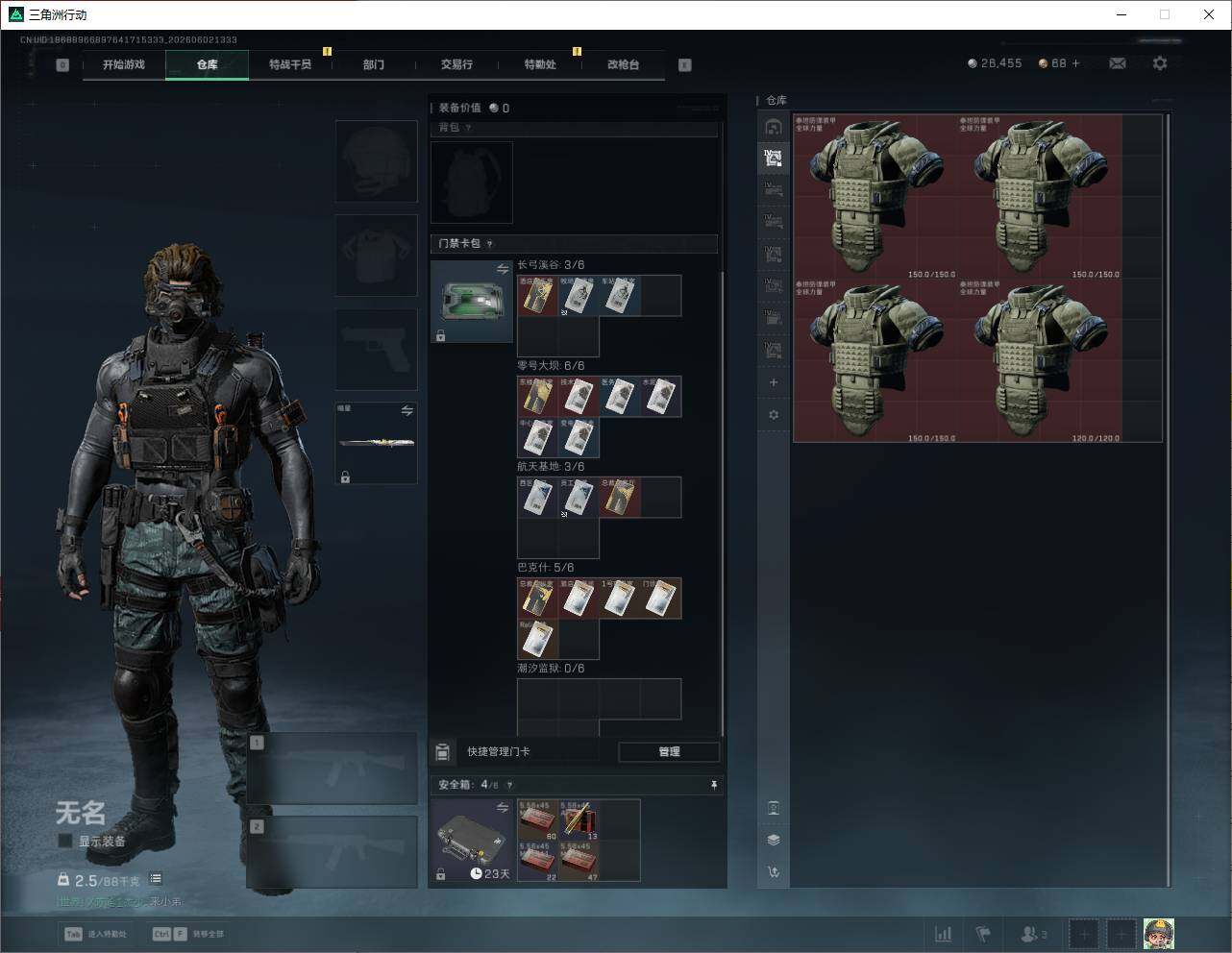Open stash page settings gear

tap(774, 415)
